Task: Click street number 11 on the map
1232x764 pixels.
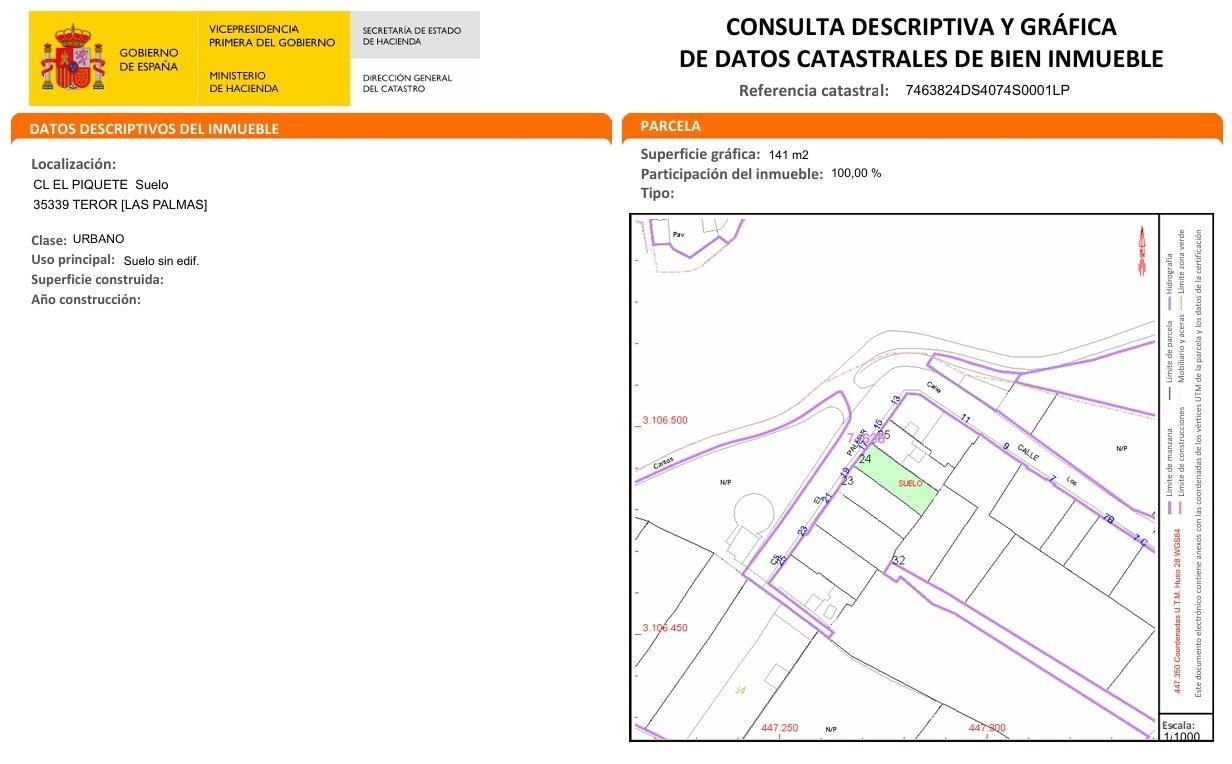Action: [965, 418]
